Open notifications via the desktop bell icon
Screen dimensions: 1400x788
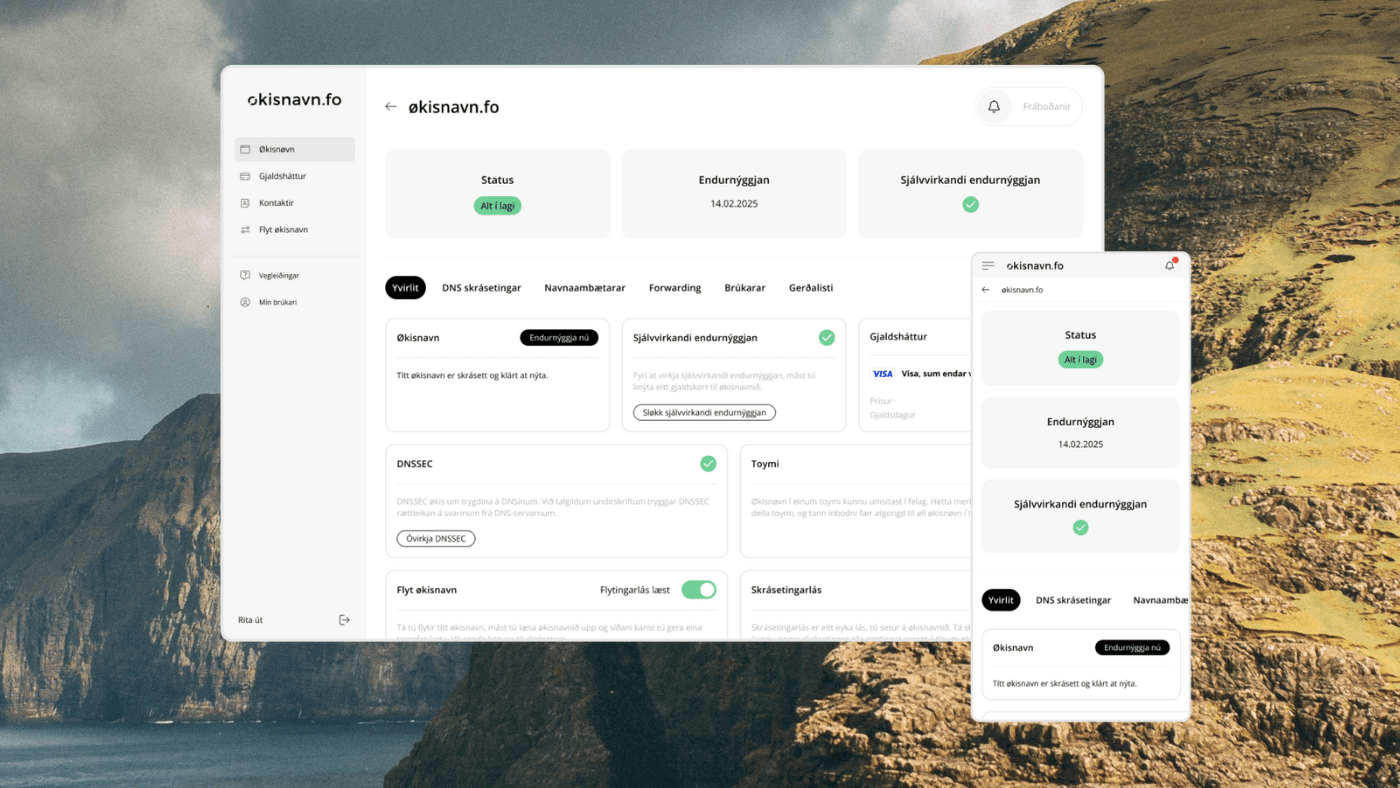[994, 107]
